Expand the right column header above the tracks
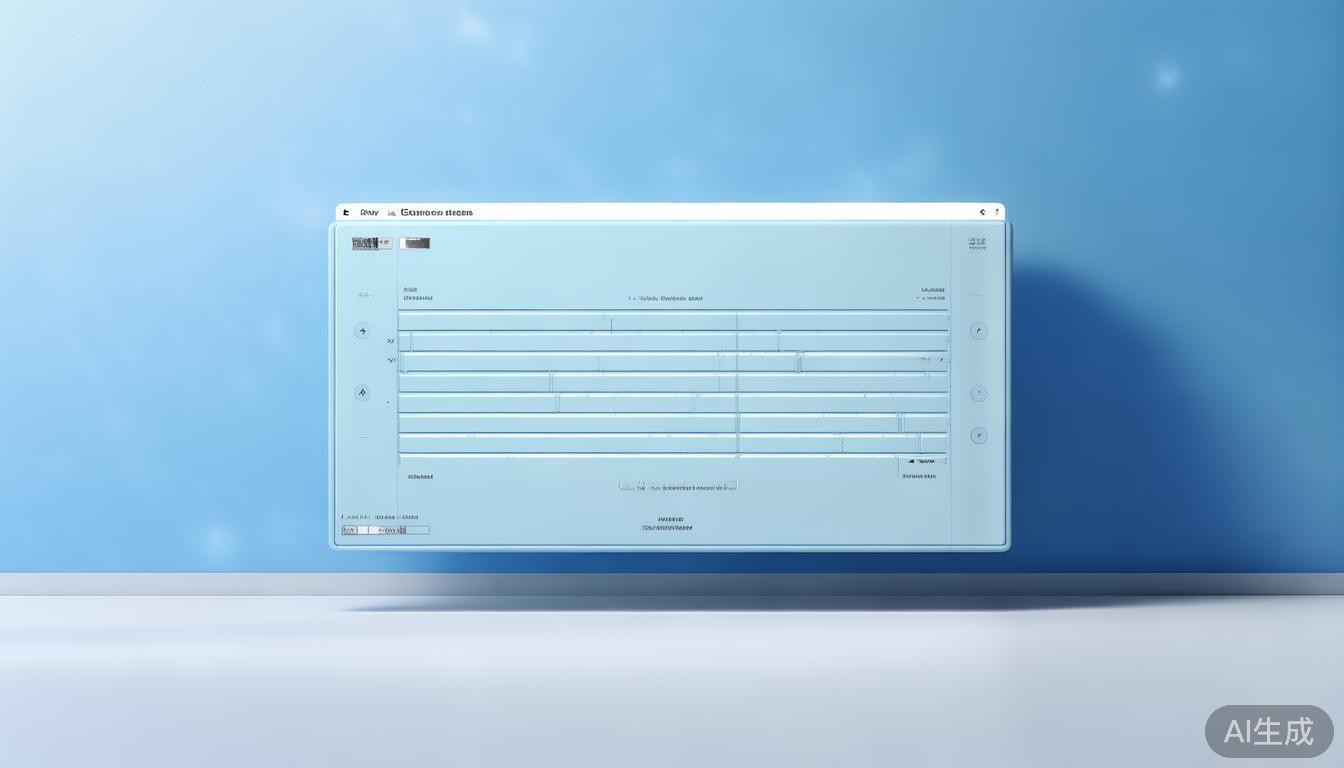 (x=931, y=298)
